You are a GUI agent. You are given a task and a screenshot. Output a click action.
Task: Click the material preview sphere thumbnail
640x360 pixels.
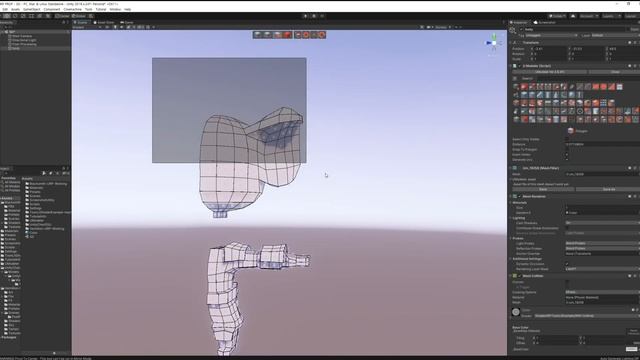point(516,312)
